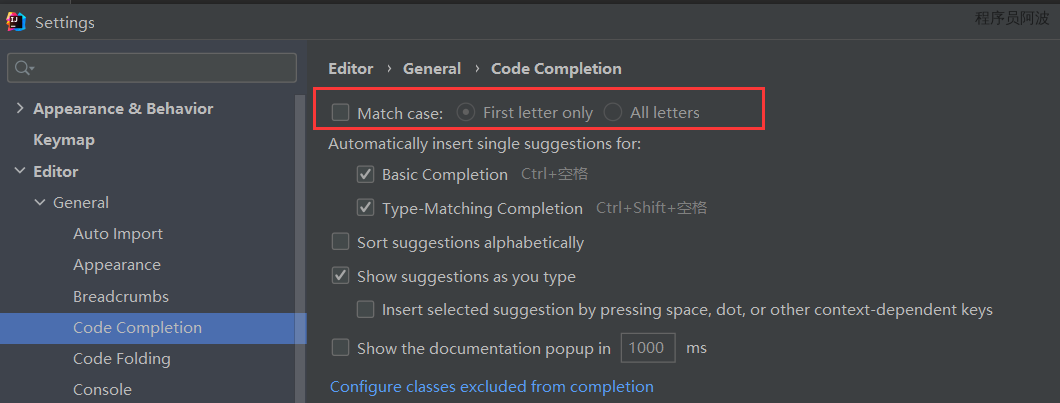Select First letter only radio button
Screen dimensions: 1060x403
coord(466,112)
